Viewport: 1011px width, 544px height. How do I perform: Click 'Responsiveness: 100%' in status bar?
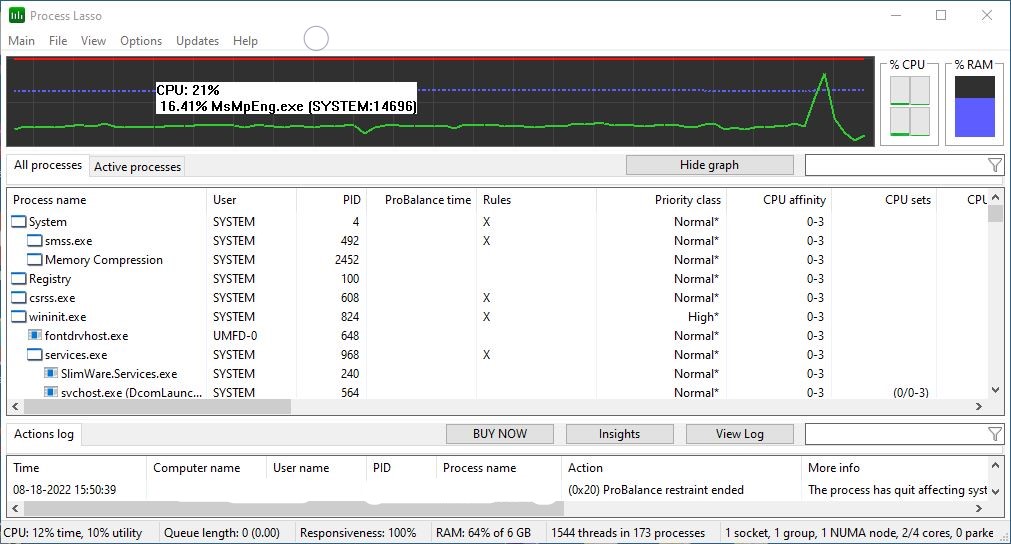(x=358, y=533)
